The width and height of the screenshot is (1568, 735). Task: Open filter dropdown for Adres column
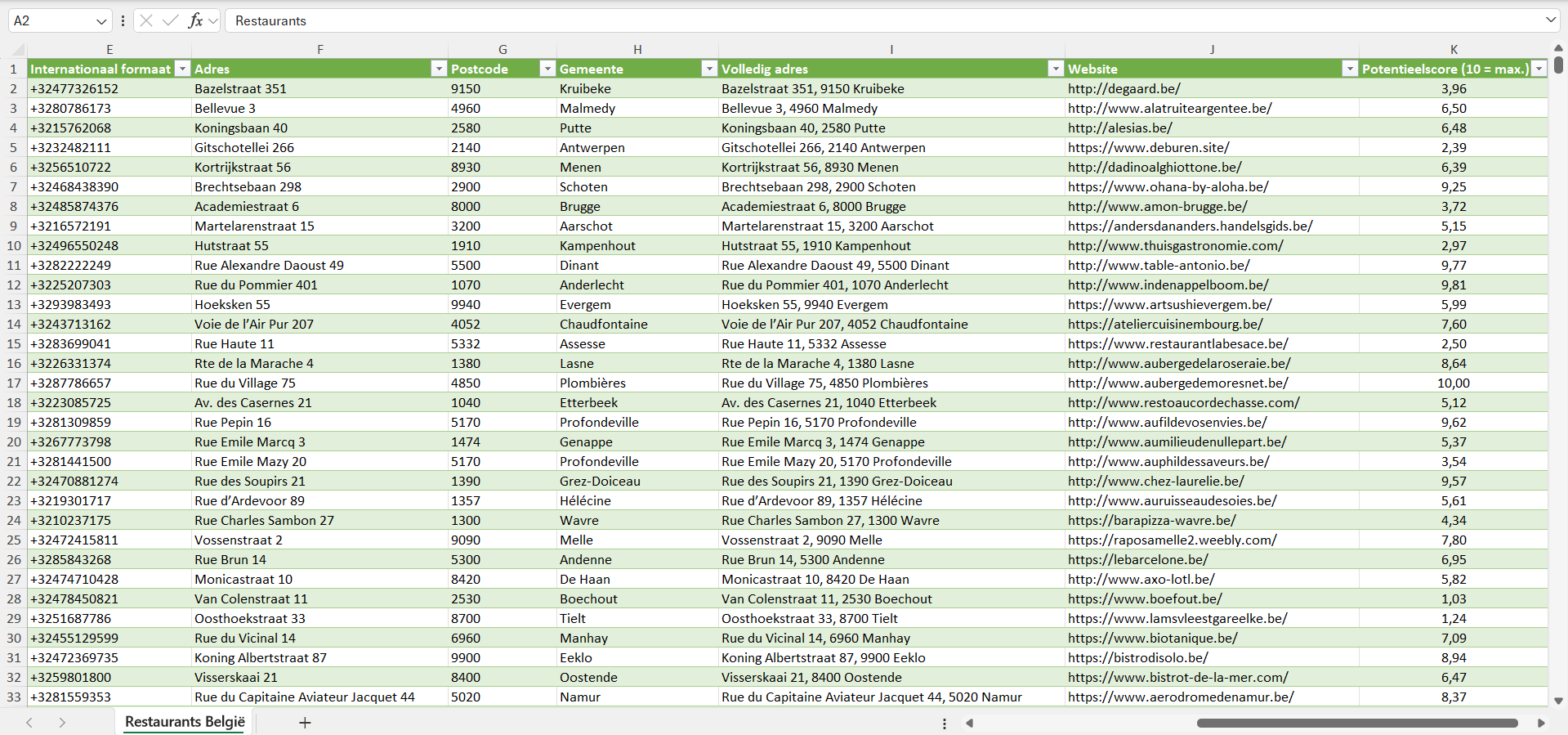(x=439, y=69)
